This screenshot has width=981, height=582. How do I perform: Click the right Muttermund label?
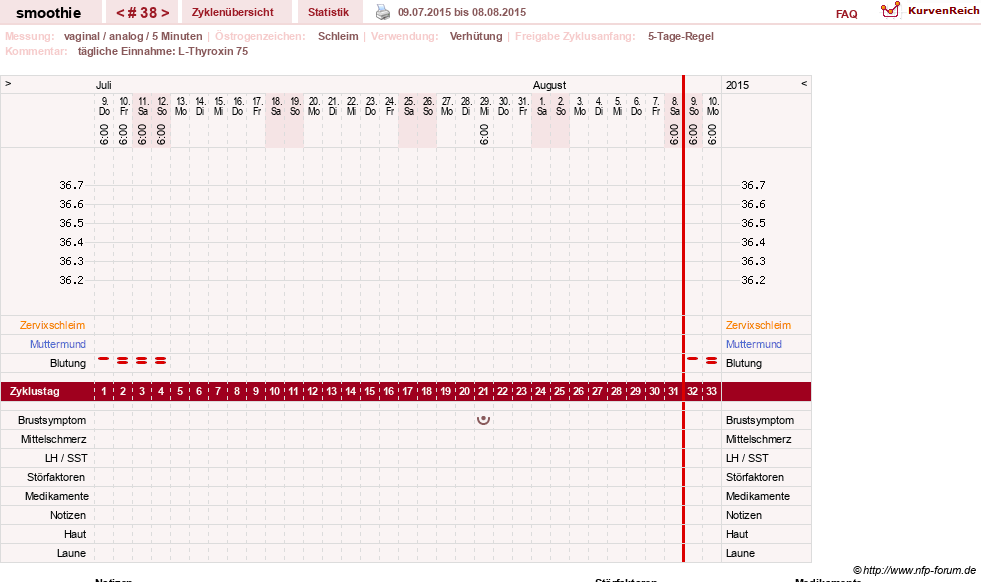coord(753,344)
